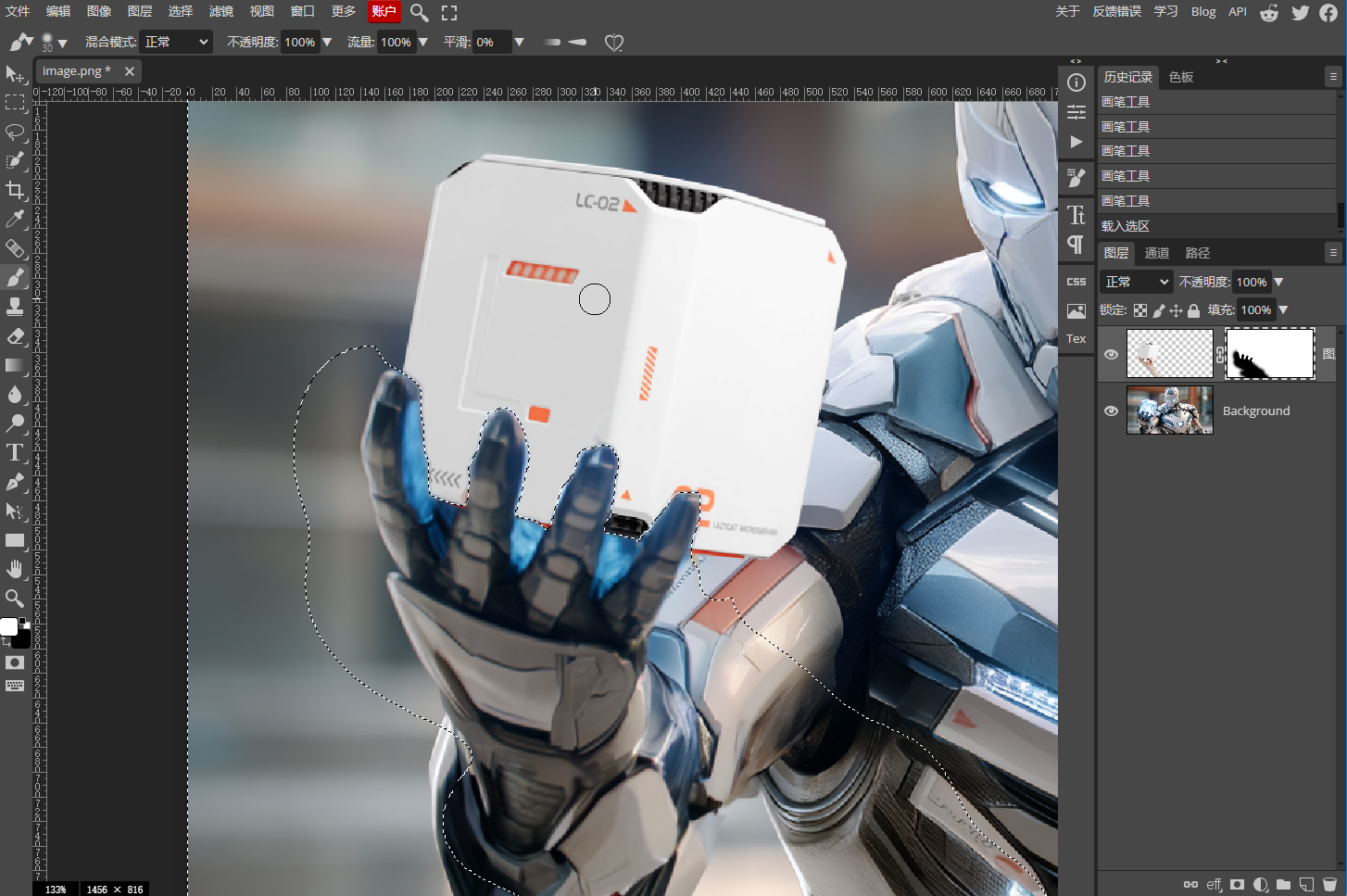Image resolution: width=1347 pixels, height=896 pixels.
Task: Activate the Hand tool
Action: tap(15, 569)
